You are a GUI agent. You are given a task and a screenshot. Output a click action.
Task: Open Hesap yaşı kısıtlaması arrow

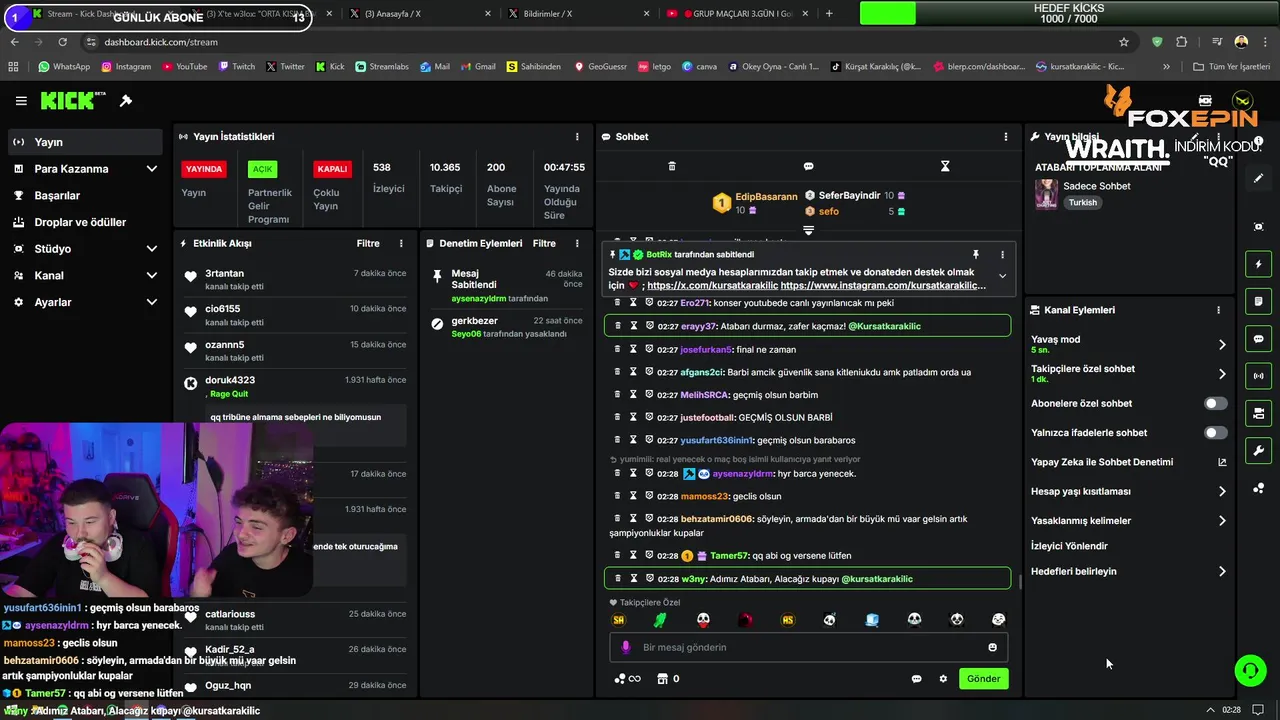coord(1221,492)
